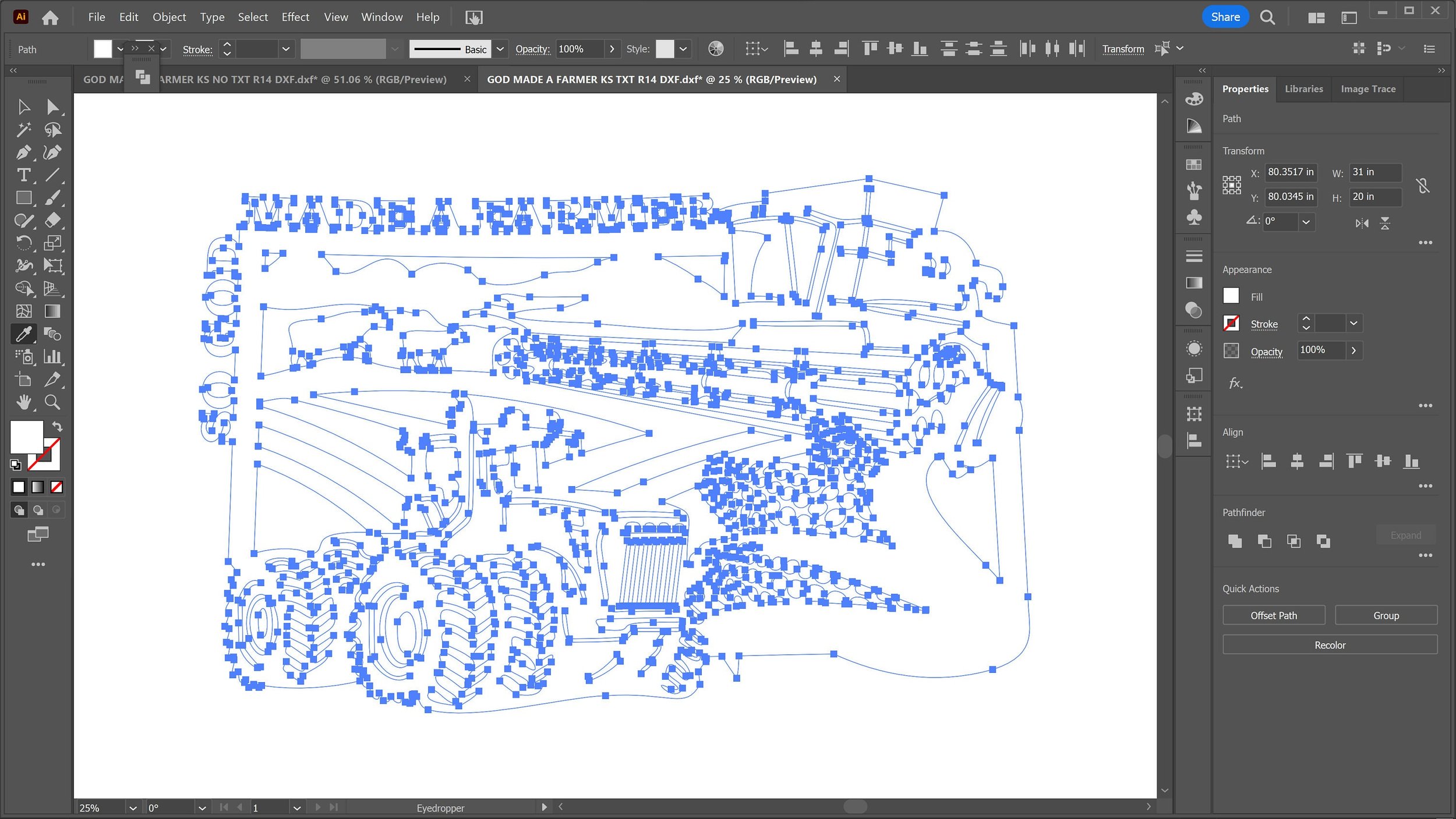
Task: Open the Effect menu
Action: (295, 17)
